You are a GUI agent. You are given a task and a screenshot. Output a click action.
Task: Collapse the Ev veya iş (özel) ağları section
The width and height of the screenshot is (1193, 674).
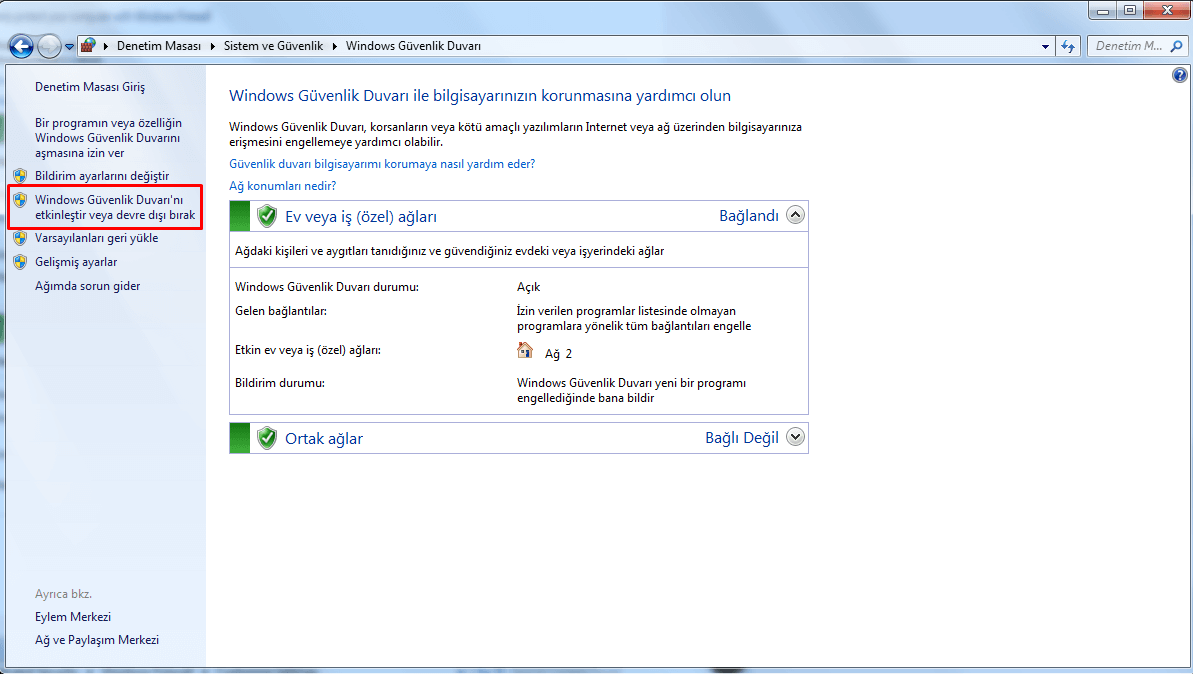coord(795,215)
